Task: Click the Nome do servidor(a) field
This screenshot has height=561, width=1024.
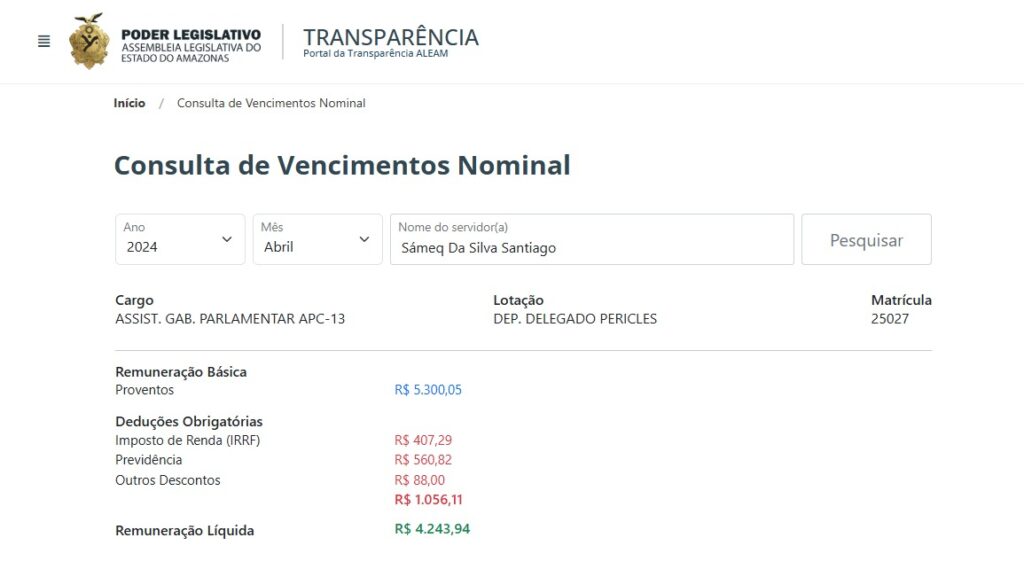Action: point(592,239)
